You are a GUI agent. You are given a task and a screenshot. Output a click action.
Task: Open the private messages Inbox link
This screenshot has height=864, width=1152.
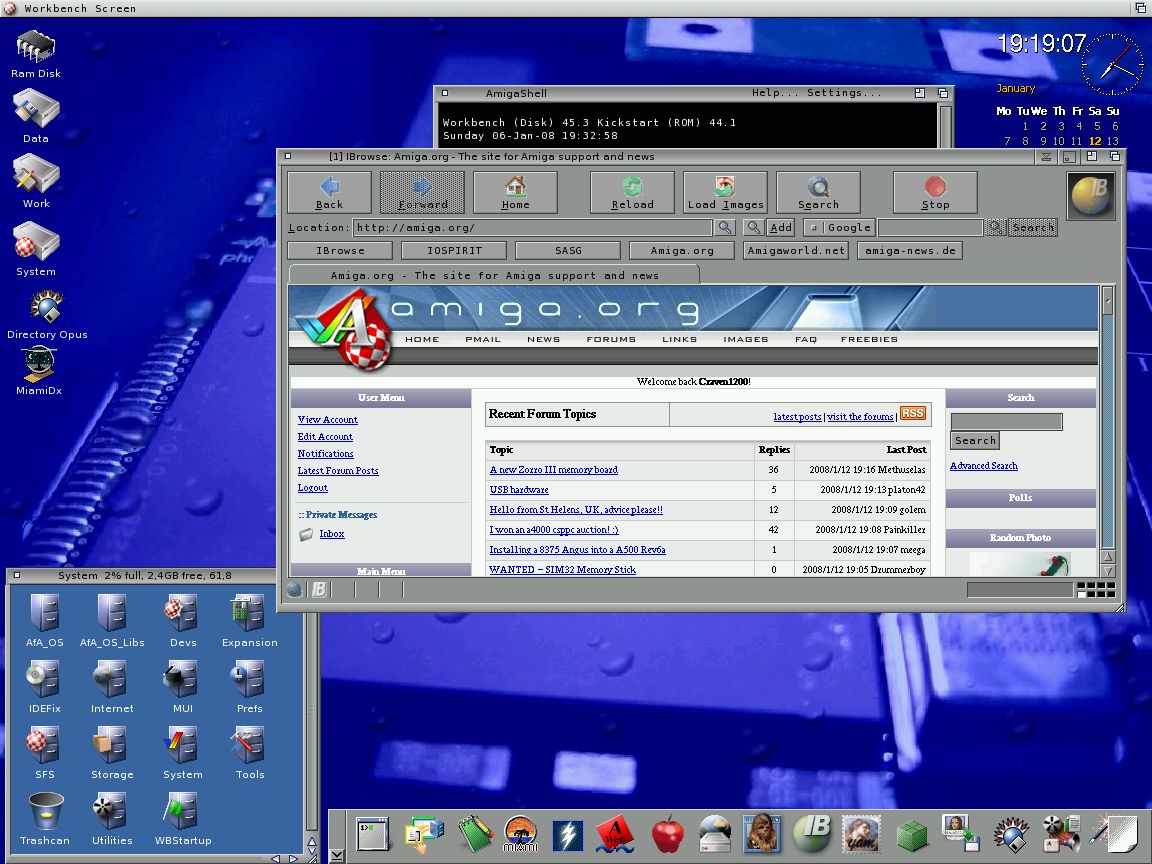[x=331, y=534]
